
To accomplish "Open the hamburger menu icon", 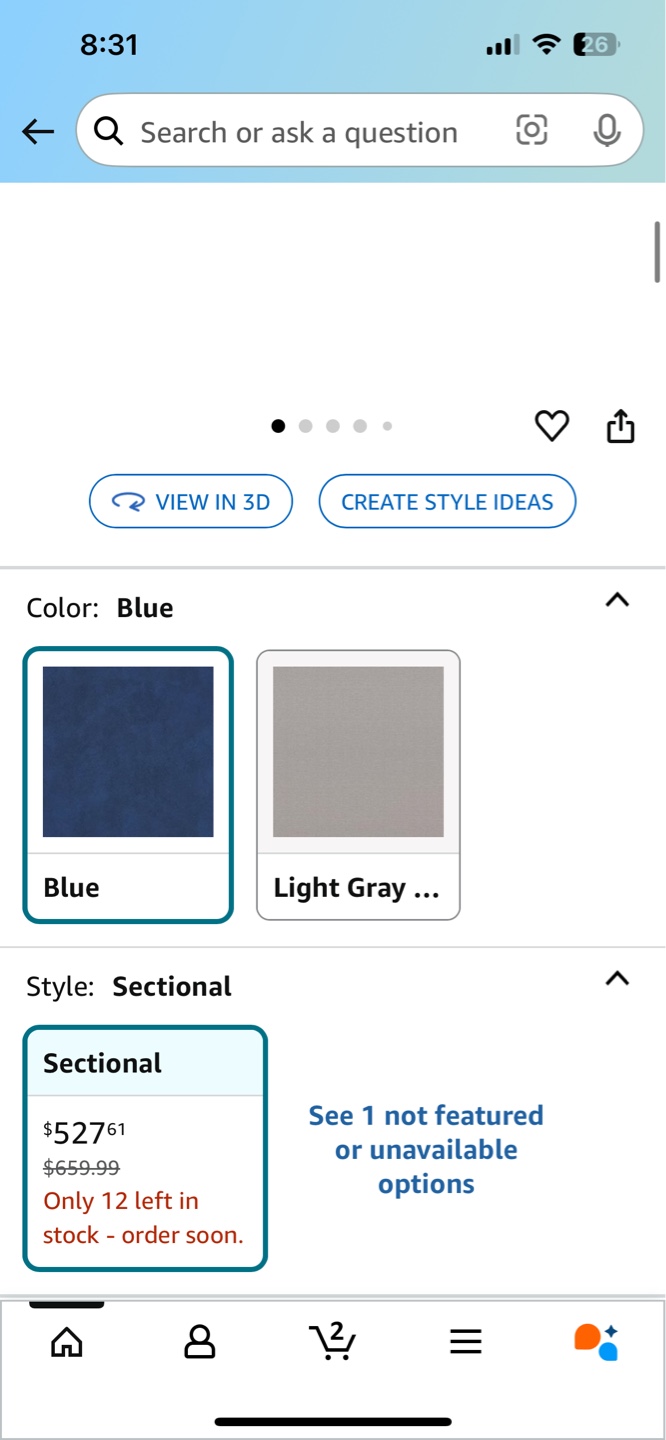I will [x=466, y=1342].
